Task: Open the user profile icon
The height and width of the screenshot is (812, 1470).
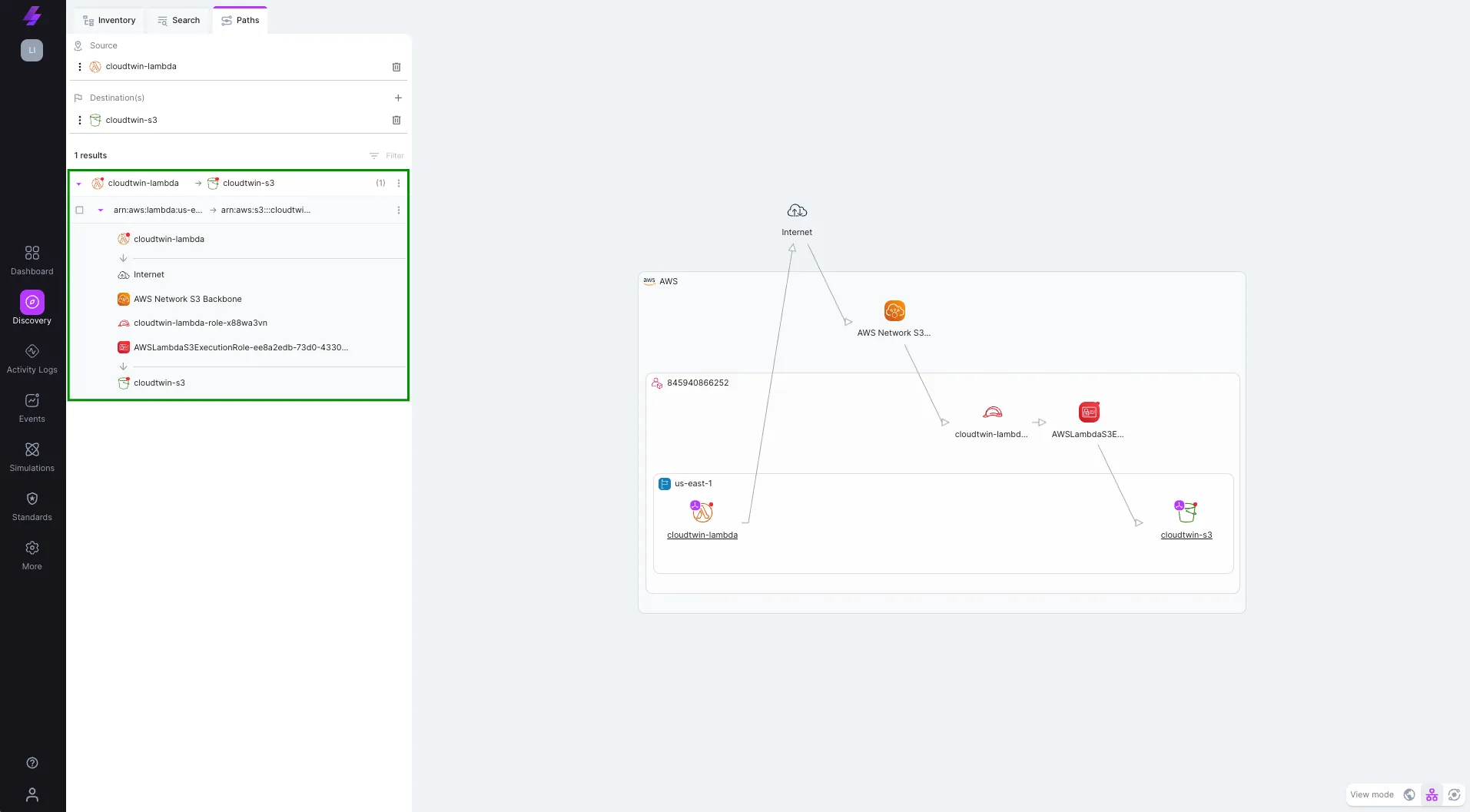Action: 32,794
